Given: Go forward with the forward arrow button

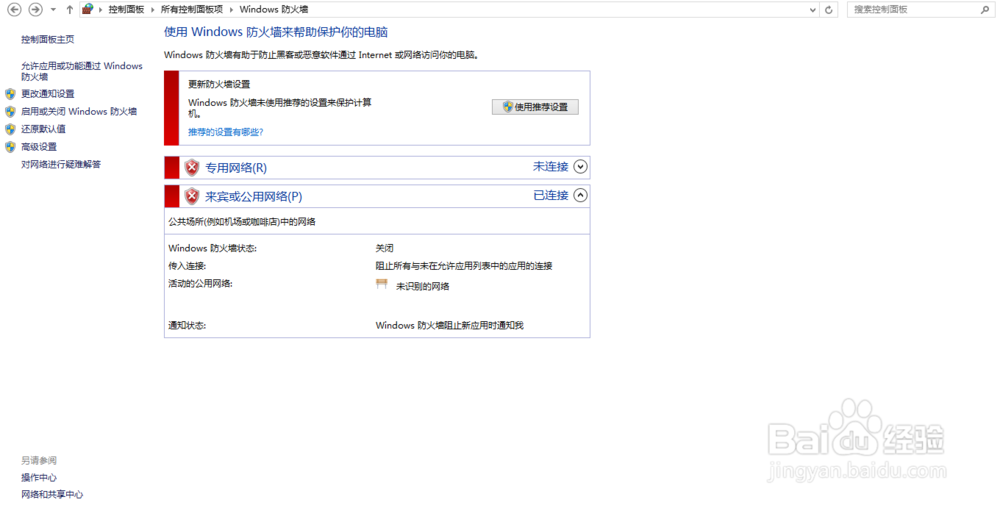Looking at the screenshot, I should 36,10.
